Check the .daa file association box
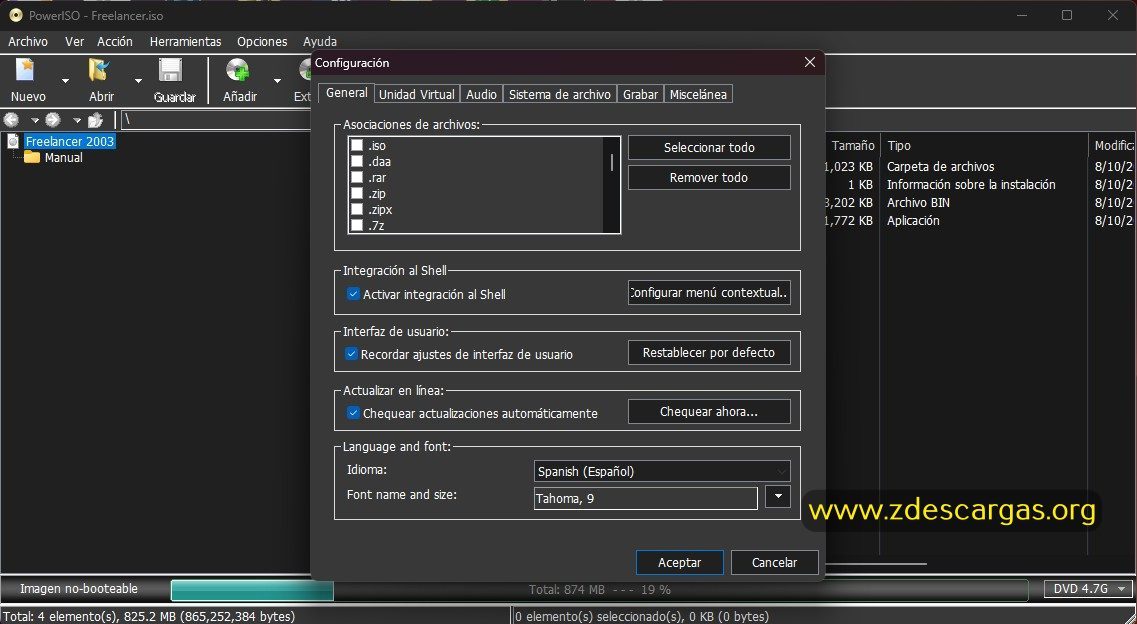Viewport: 1137px width, 624px height. [357, 162]
